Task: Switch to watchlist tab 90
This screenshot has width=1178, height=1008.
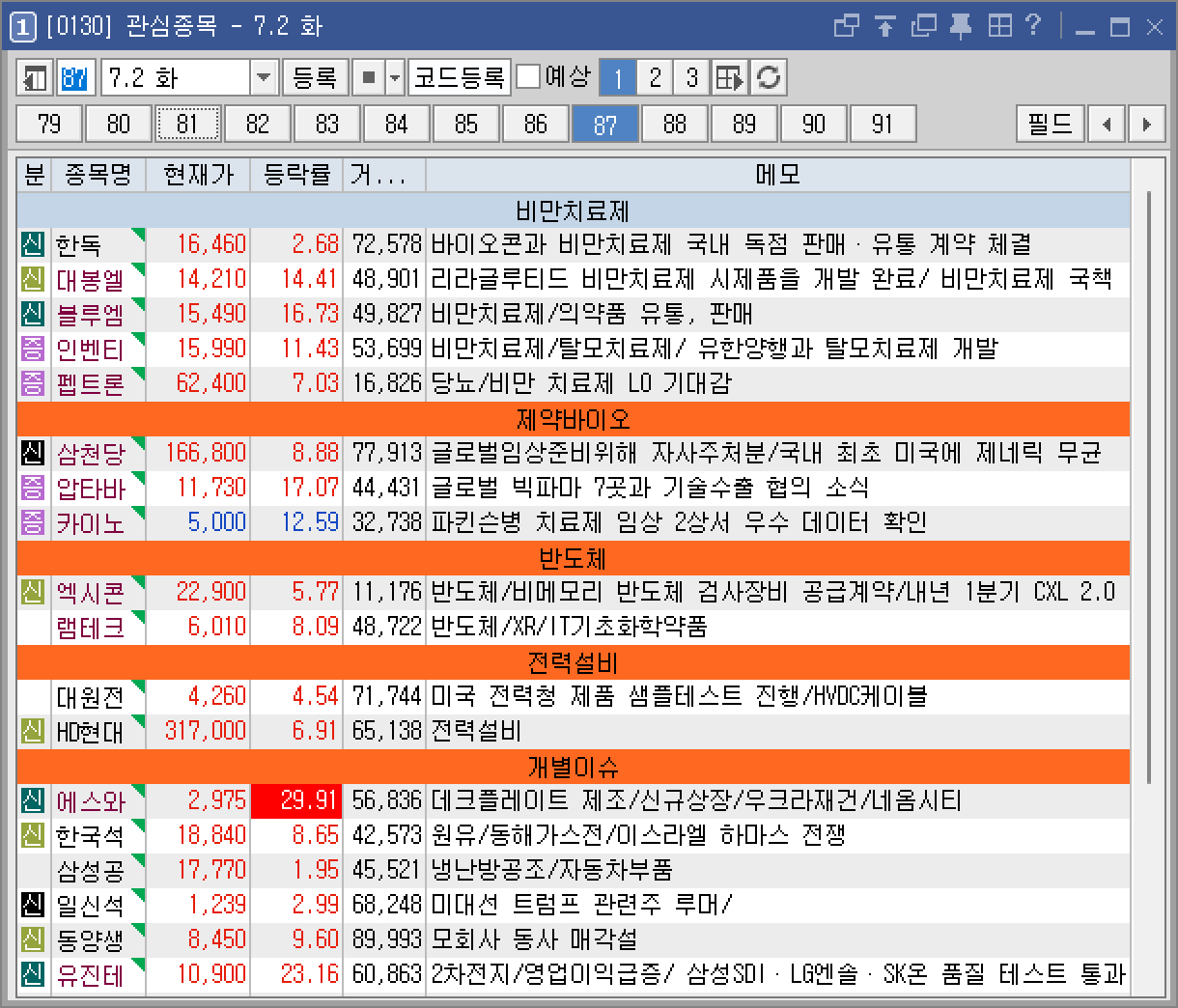Action: pos(814,124)
